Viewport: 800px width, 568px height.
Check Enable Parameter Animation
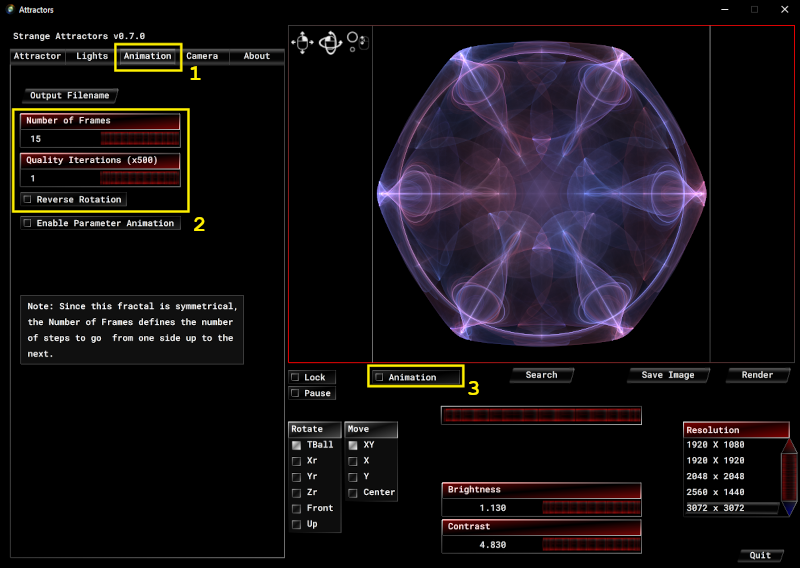pos(28,223)
